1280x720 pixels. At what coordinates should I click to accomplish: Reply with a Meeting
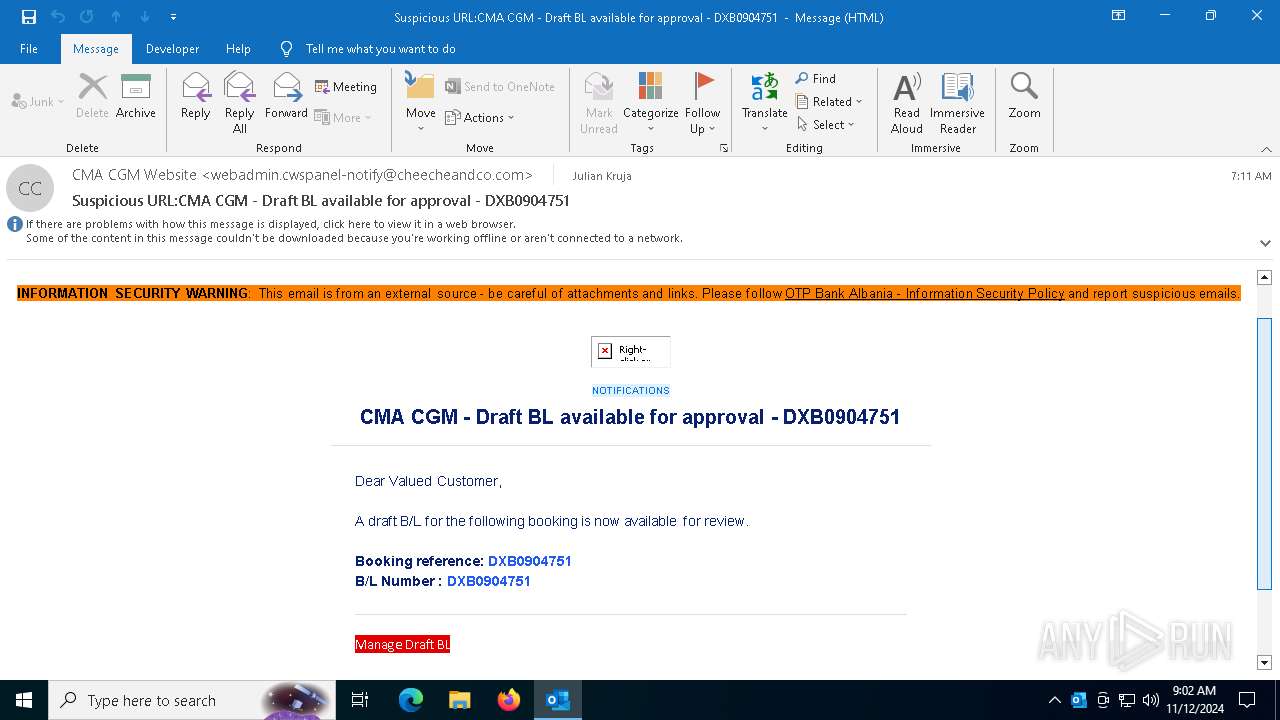point(346,87)
